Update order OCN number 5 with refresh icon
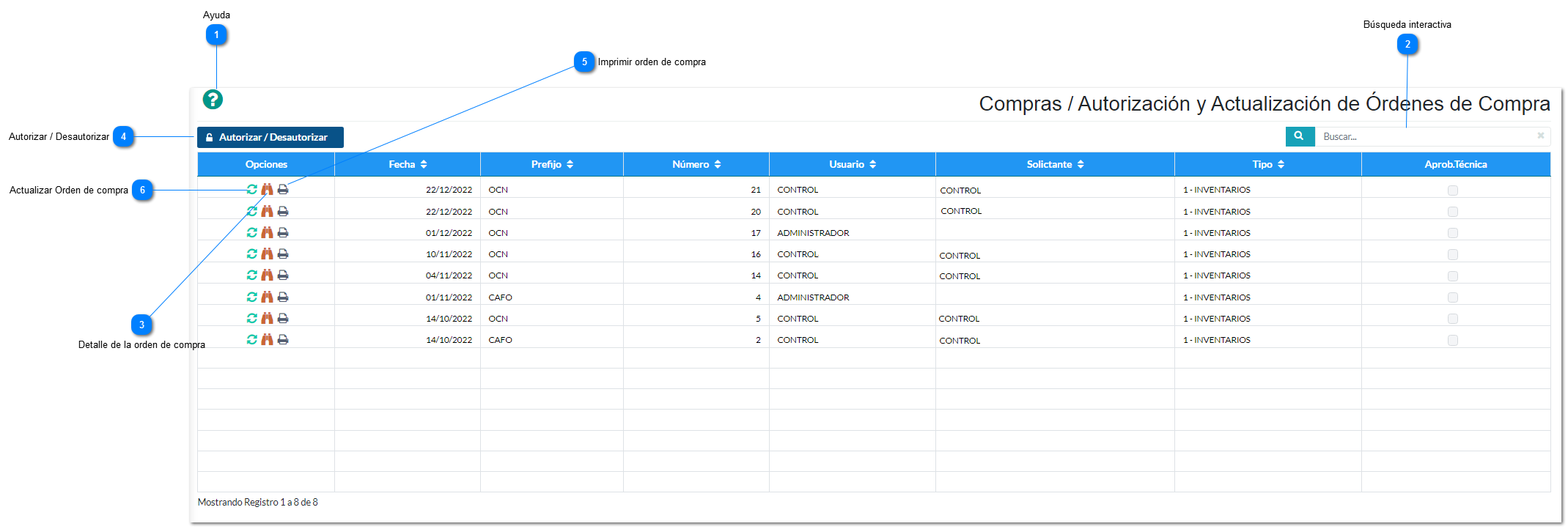The height and width of the screenshot is (529, 1568). click(x=252, y=318)
